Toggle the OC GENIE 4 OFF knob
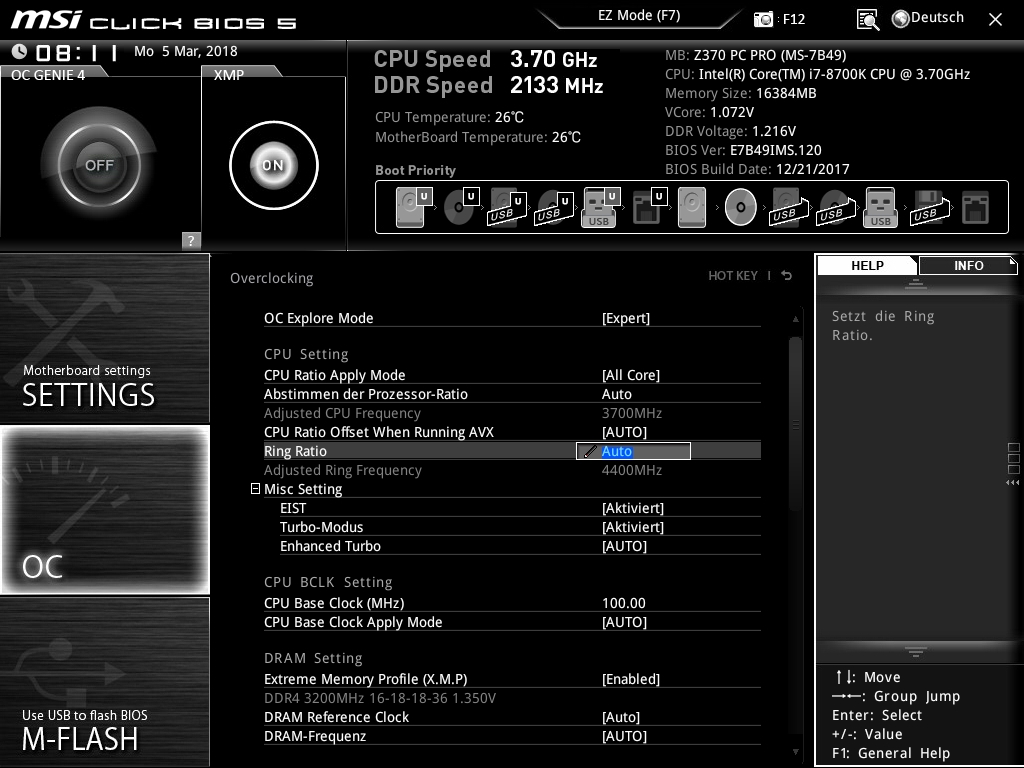1024x768 pixels. pos(99,165)
